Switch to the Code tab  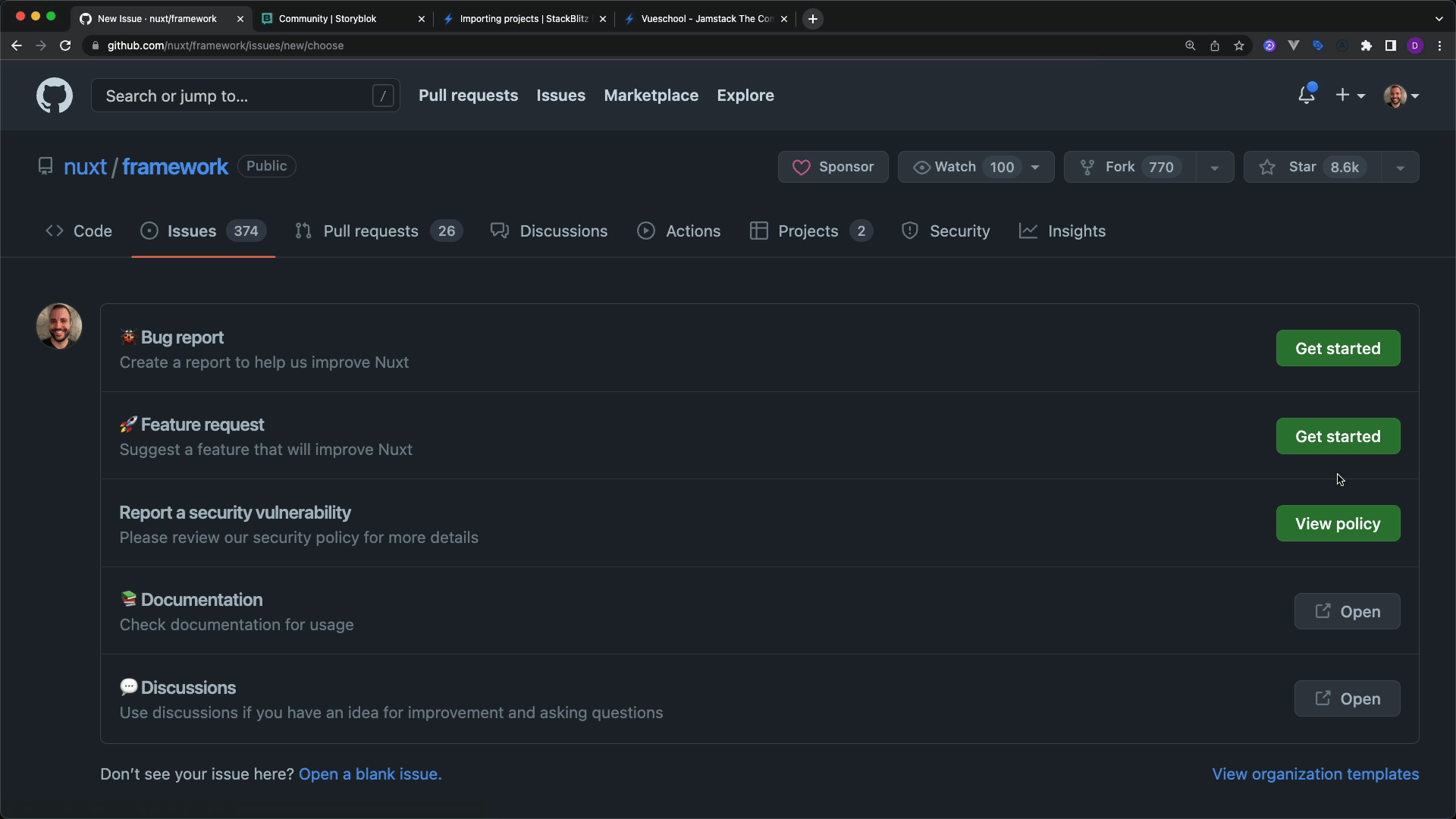click(79, 231)
